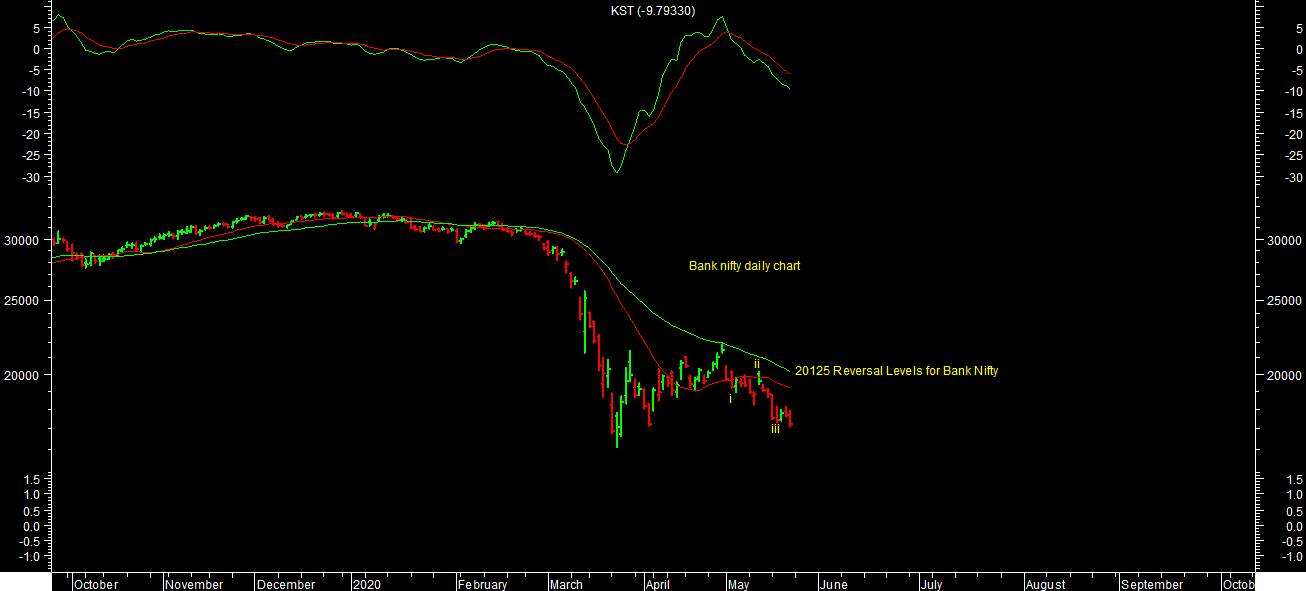This screenshot has width=1306, height=591.
Task: Click the KST (-9.79330) indicator title
Action: pos(652,11)
